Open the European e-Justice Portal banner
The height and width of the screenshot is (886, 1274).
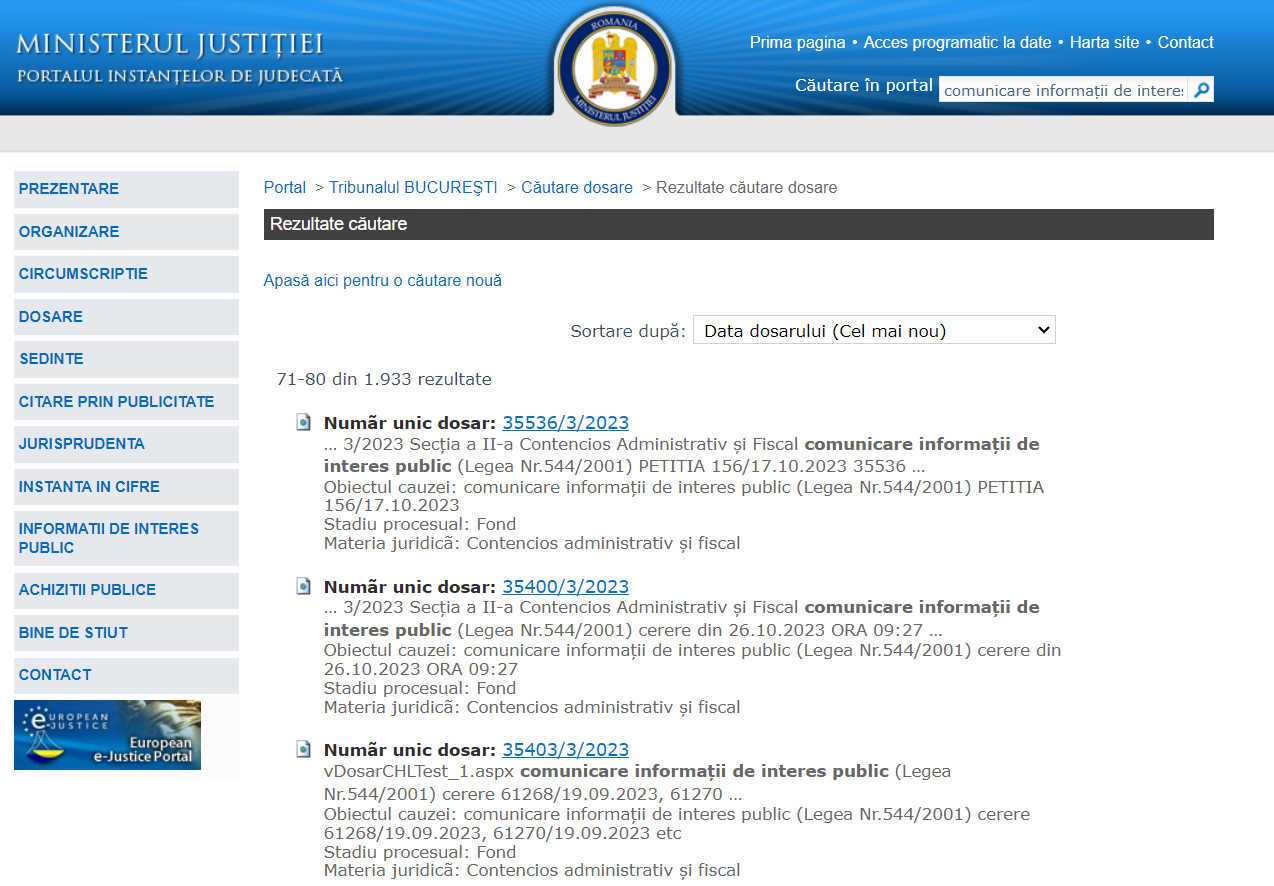click(107, 735)
